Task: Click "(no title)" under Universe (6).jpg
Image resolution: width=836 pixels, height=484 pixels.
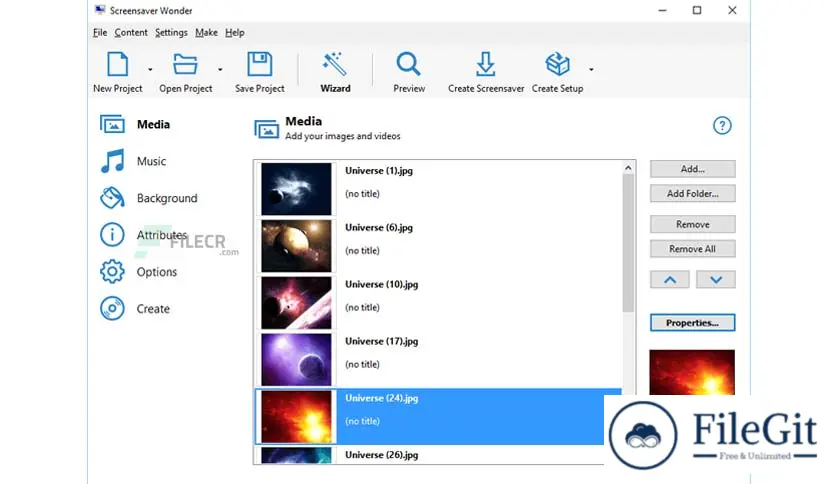Action: 362,251
